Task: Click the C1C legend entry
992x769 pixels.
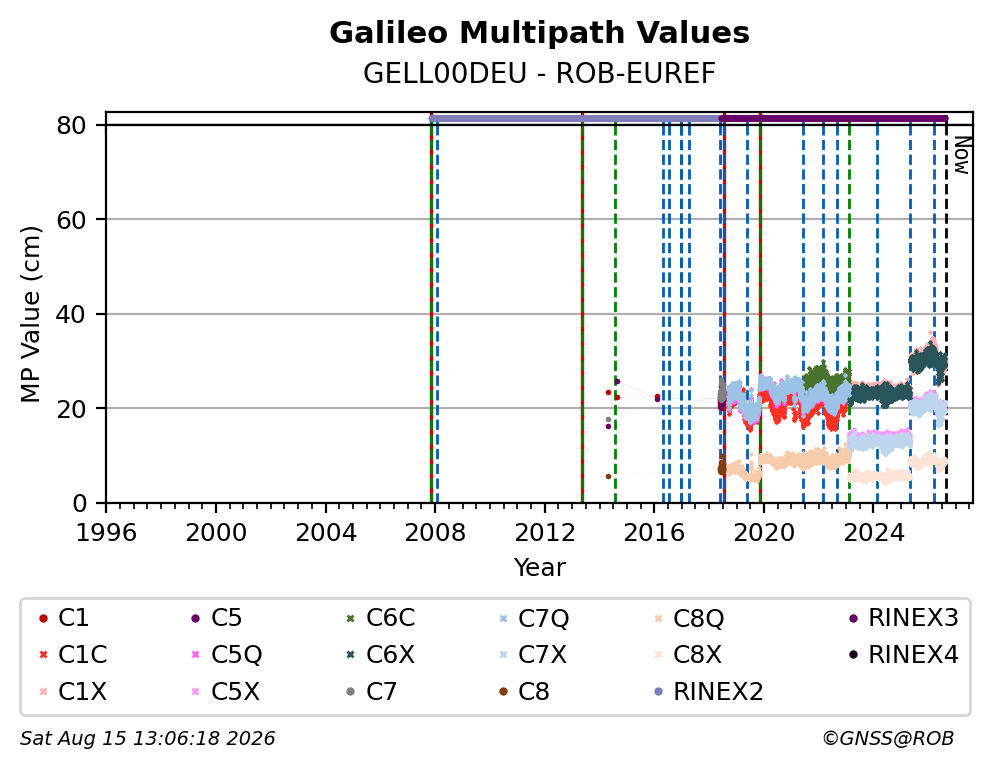Action: coord(73,655)
